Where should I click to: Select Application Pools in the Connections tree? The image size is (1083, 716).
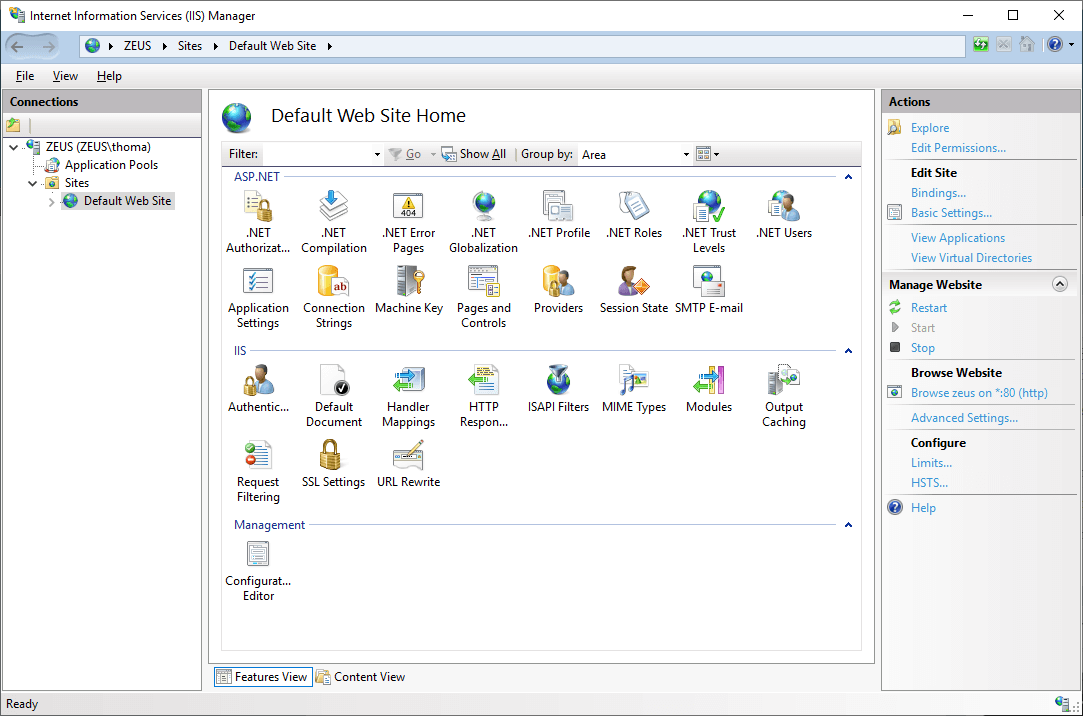[110, 164]
